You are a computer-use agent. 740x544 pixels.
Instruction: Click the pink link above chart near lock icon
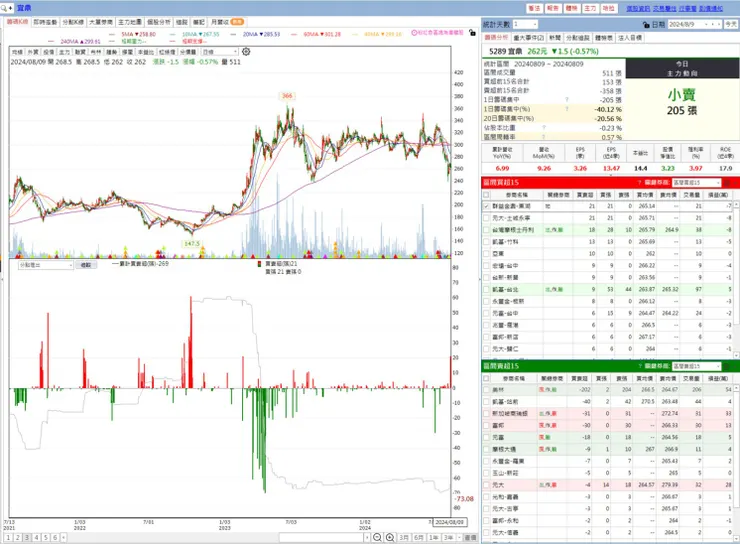437,33
